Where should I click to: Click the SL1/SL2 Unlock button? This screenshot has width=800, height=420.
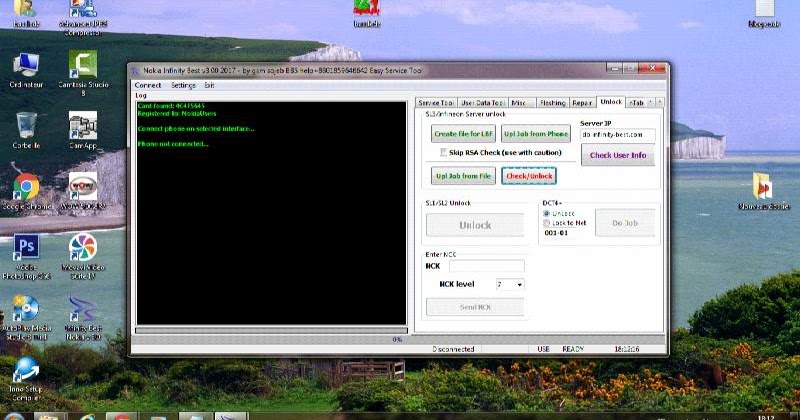[x=475, y=225]
